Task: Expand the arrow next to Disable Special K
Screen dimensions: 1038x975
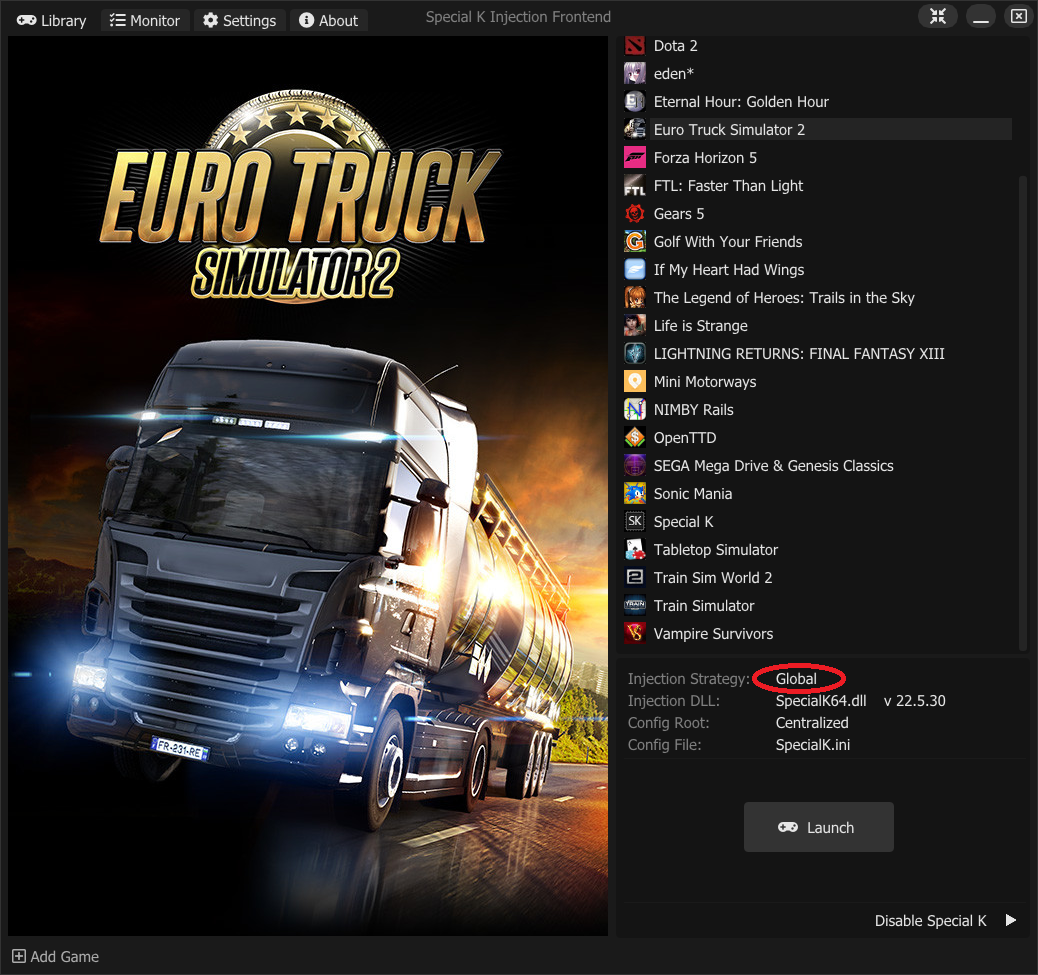Action: (1011, 920)
